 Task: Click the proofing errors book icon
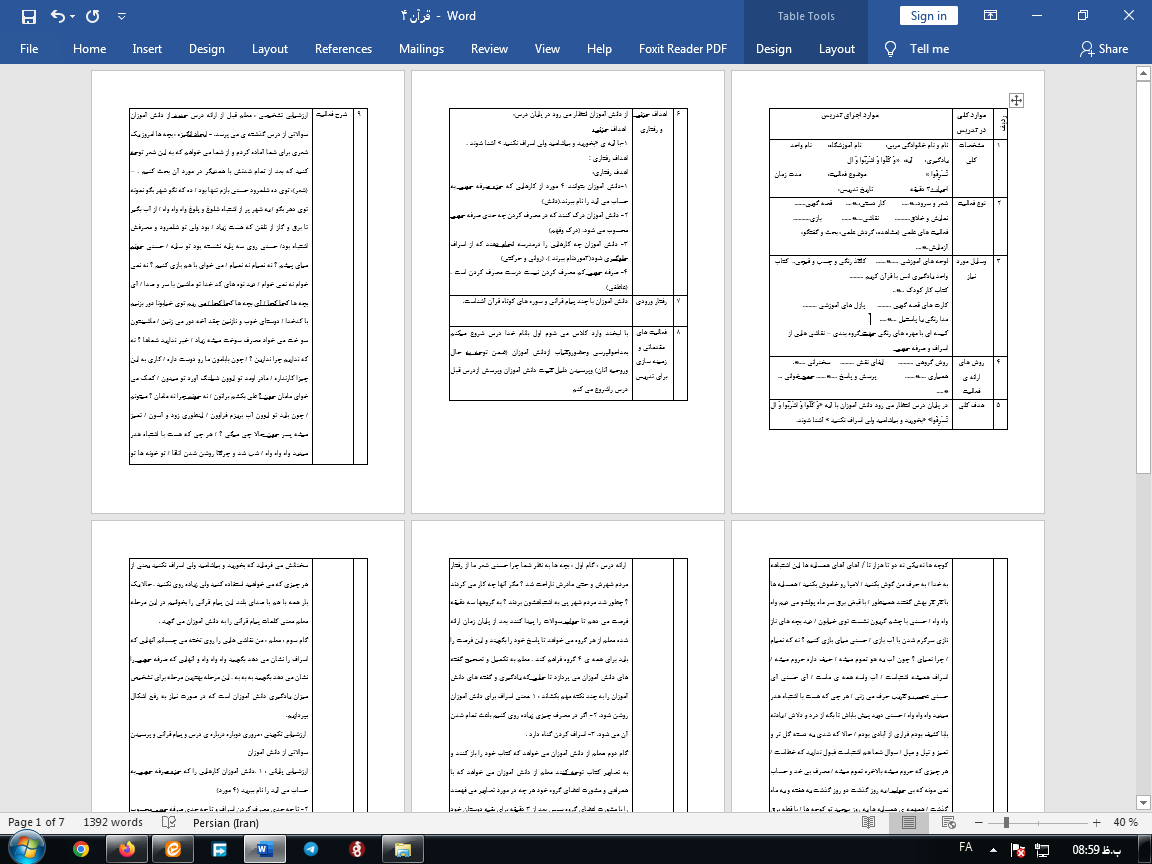[x=168, y=822]
